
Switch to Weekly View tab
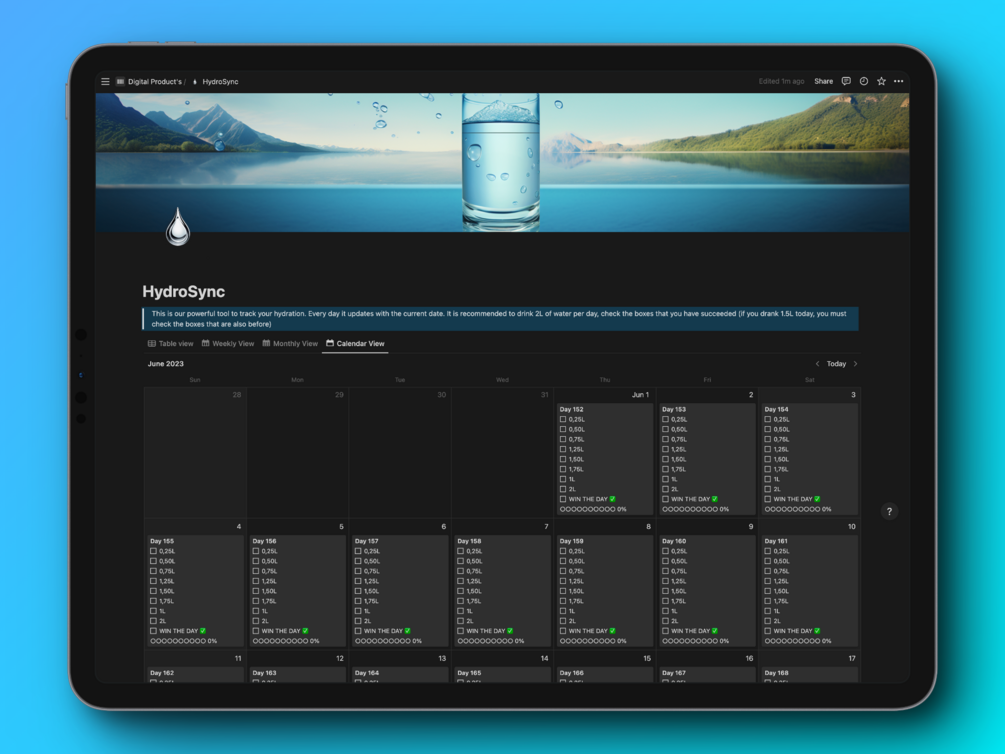pos(228,344)
